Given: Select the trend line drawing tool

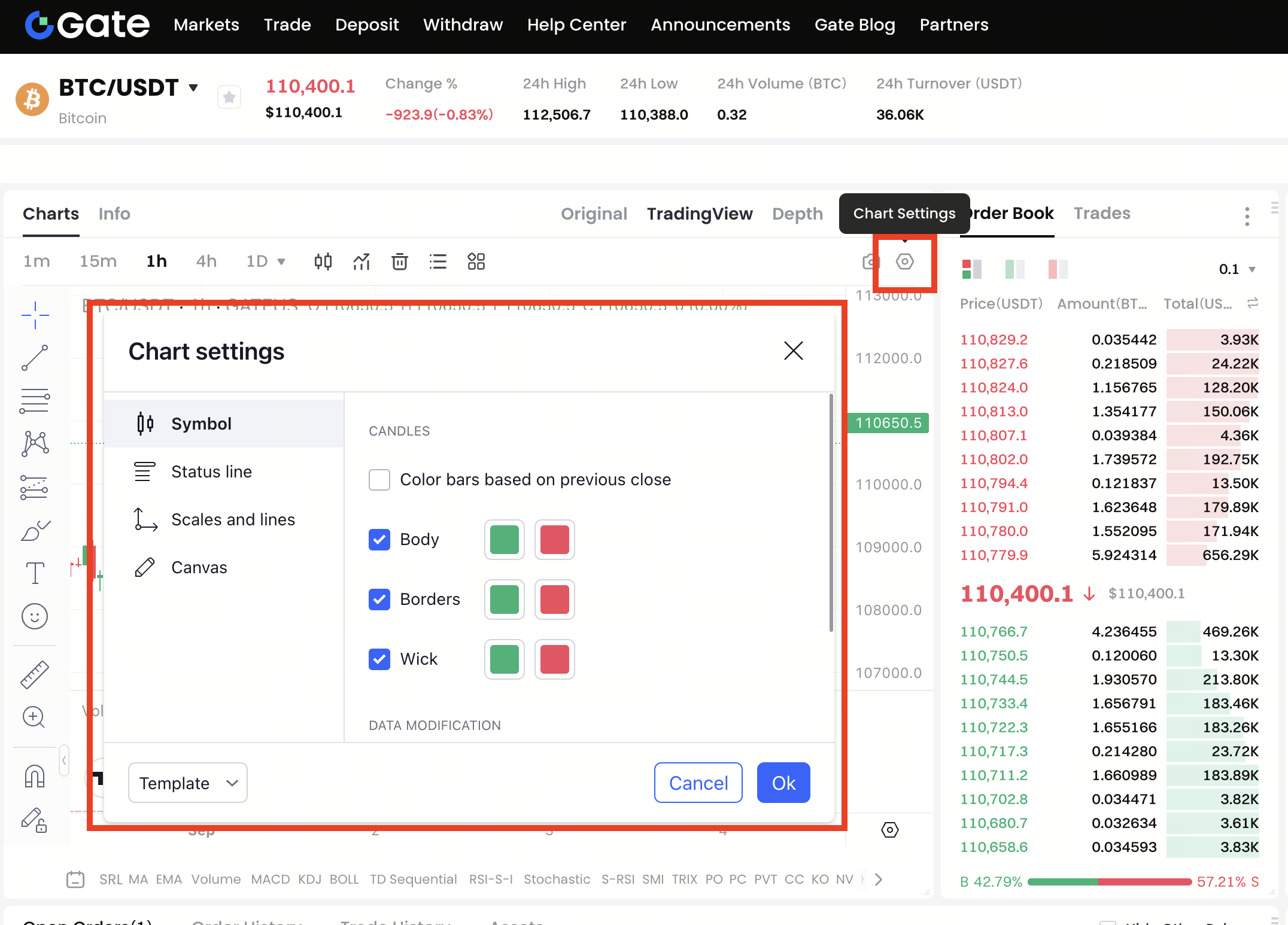Looking at the screenshot, I should click(x=35, y=358).
